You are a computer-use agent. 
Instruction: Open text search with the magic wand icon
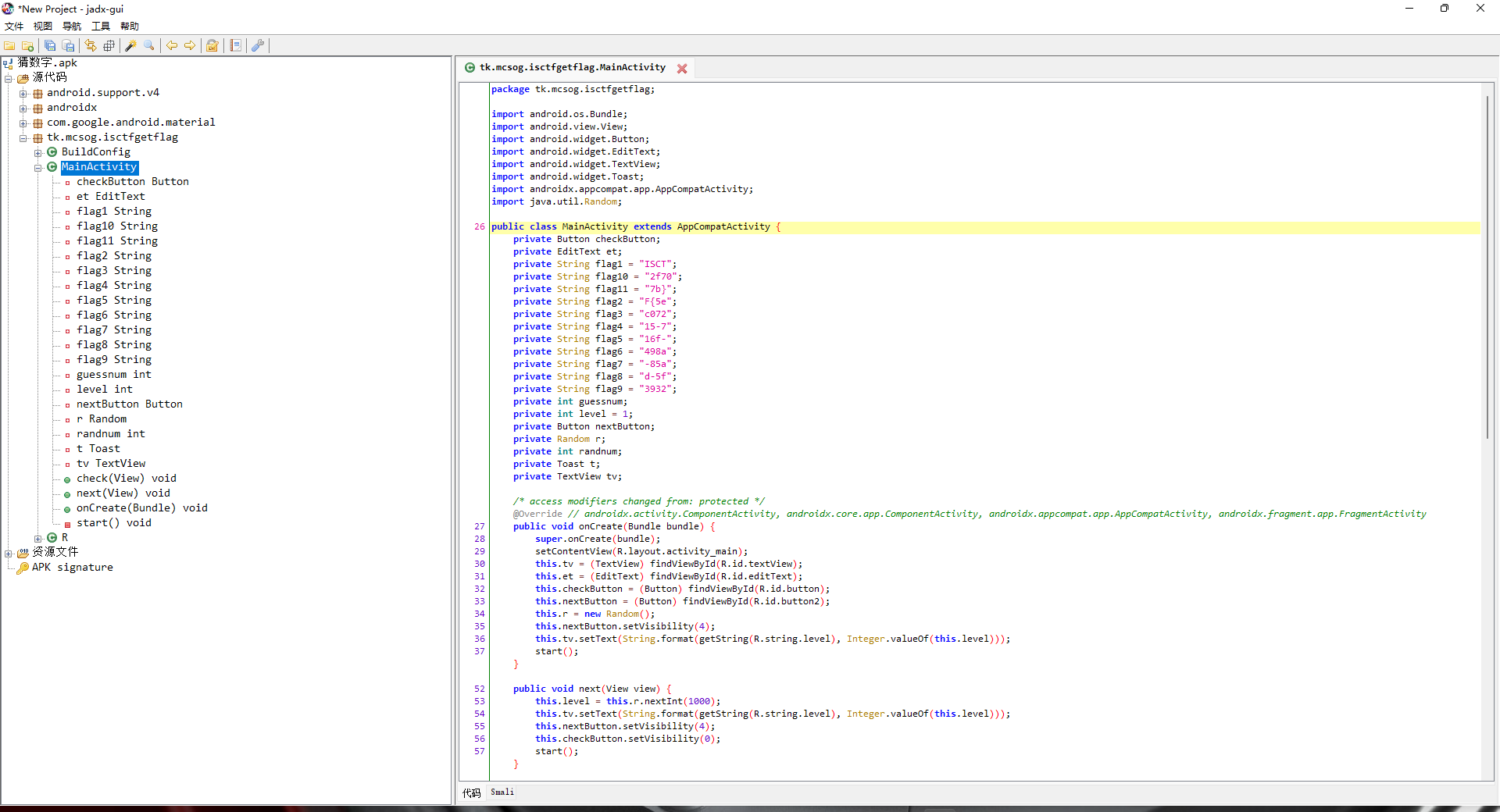click(x=130, y=46)
